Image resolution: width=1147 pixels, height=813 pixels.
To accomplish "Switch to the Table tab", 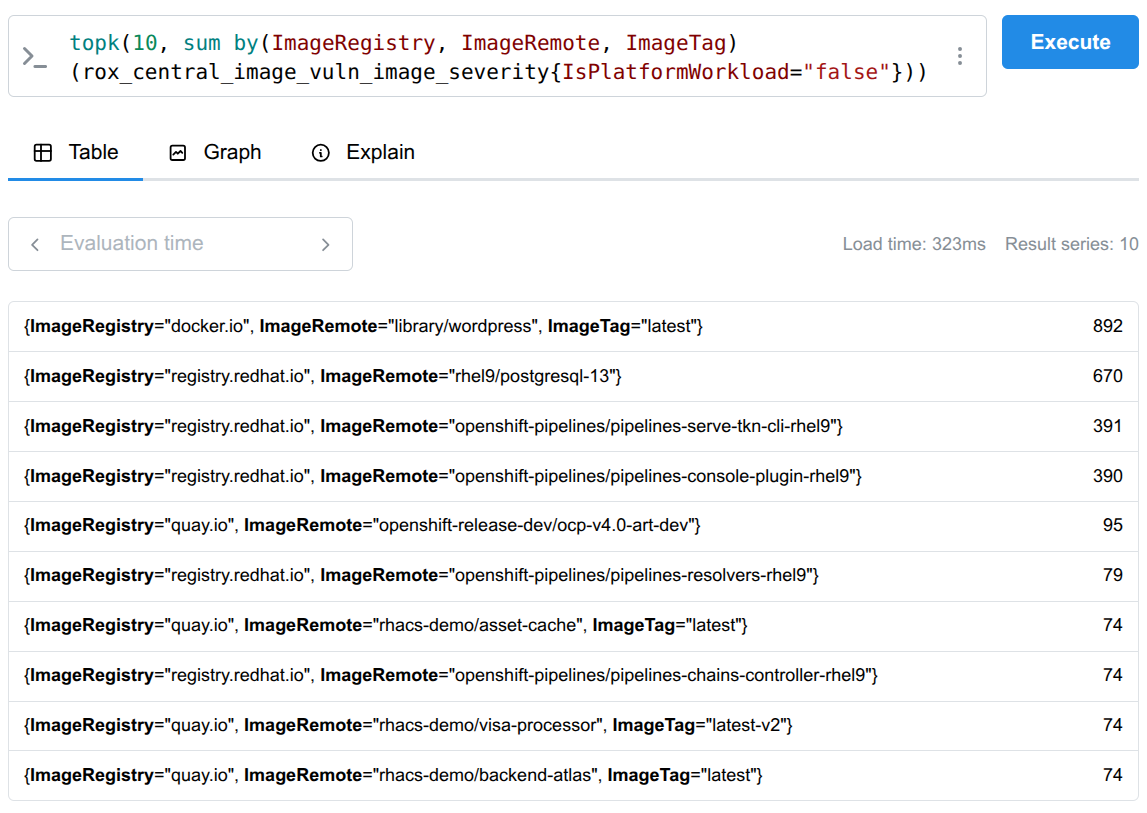I will point(76,153).
